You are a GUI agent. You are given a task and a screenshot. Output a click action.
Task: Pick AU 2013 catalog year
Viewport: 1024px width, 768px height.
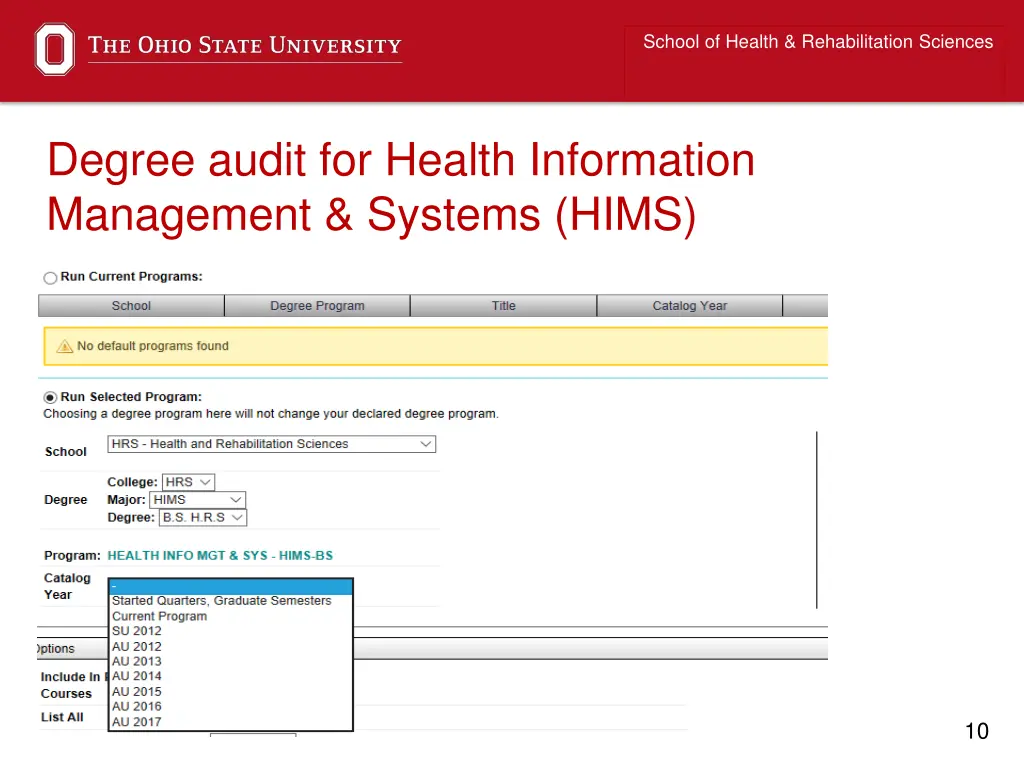pyautogui.click(x=231, y=662)
